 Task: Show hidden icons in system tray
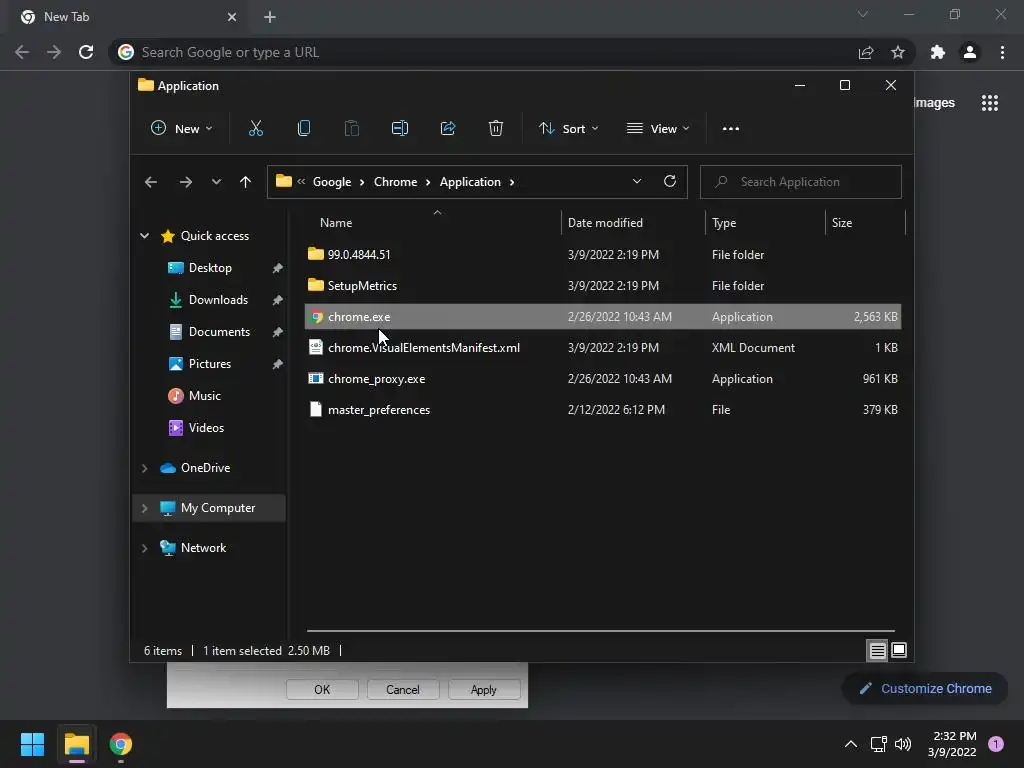click(x=851, y=744)
